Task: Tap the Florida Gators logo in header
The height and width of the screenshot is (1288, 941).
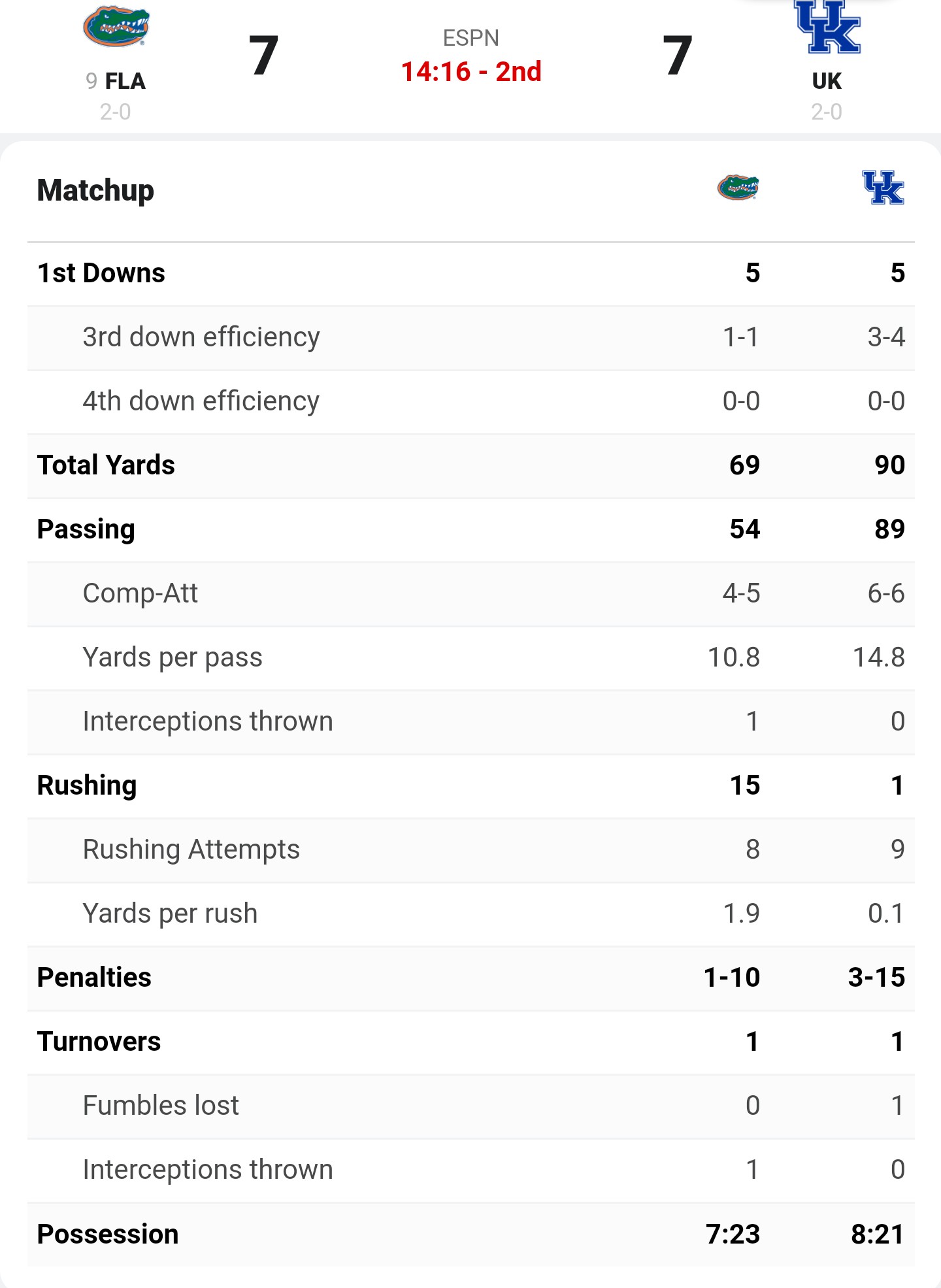Action: (x=116, y=26)
